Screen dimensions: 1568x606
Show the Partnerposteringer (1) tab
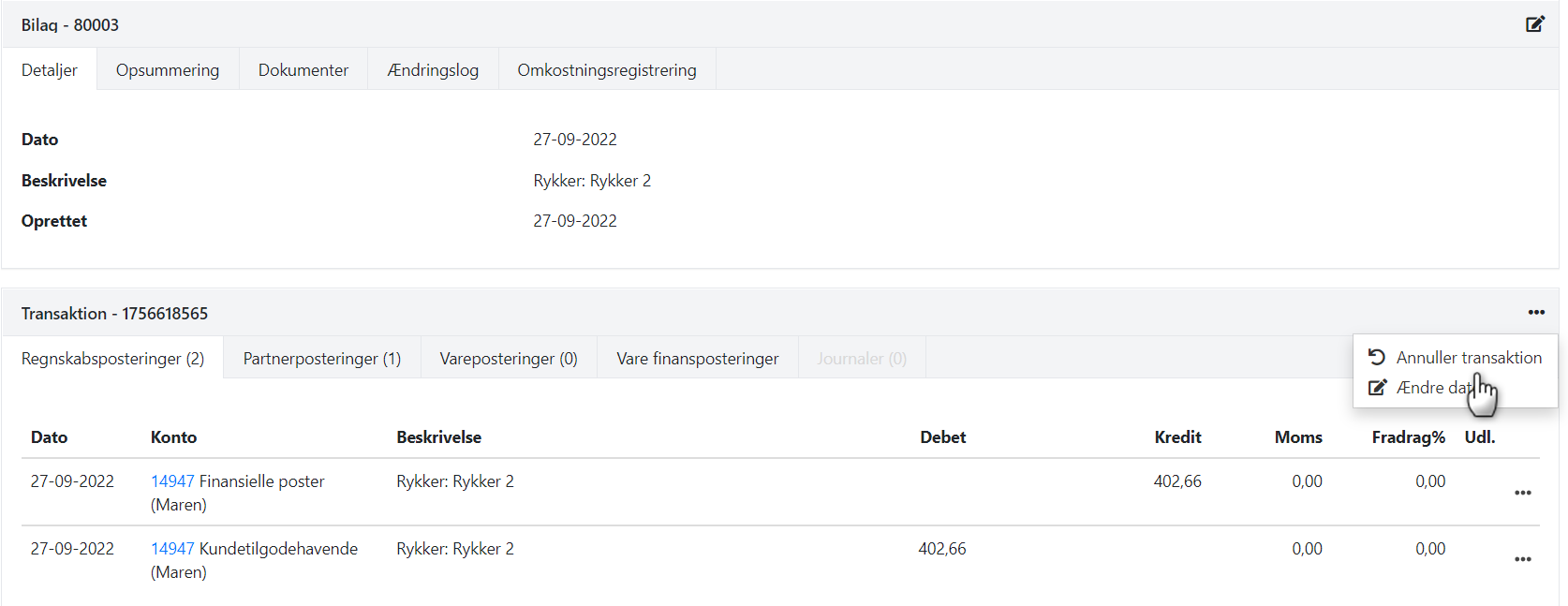point(322,359)
